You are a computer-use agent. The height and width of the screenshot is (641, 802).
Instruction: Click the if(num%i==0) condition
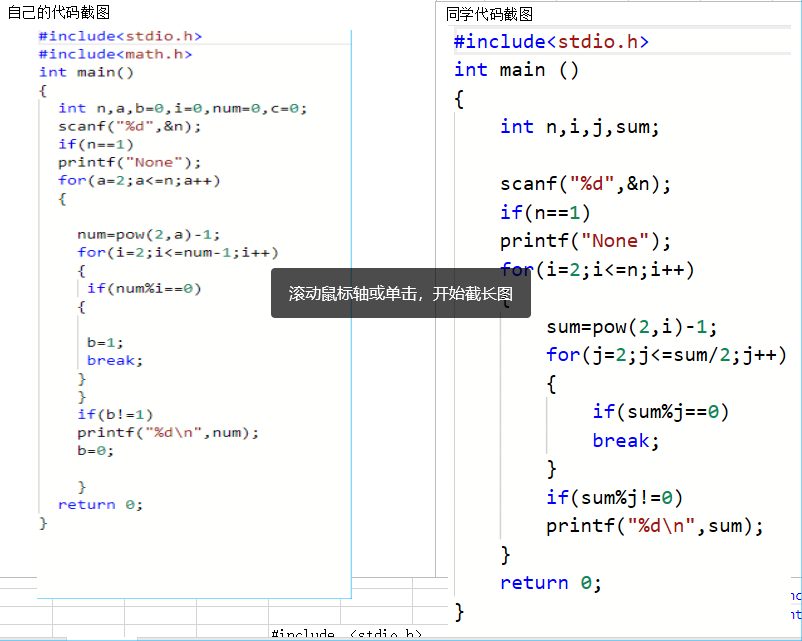(x=144, y=289)
